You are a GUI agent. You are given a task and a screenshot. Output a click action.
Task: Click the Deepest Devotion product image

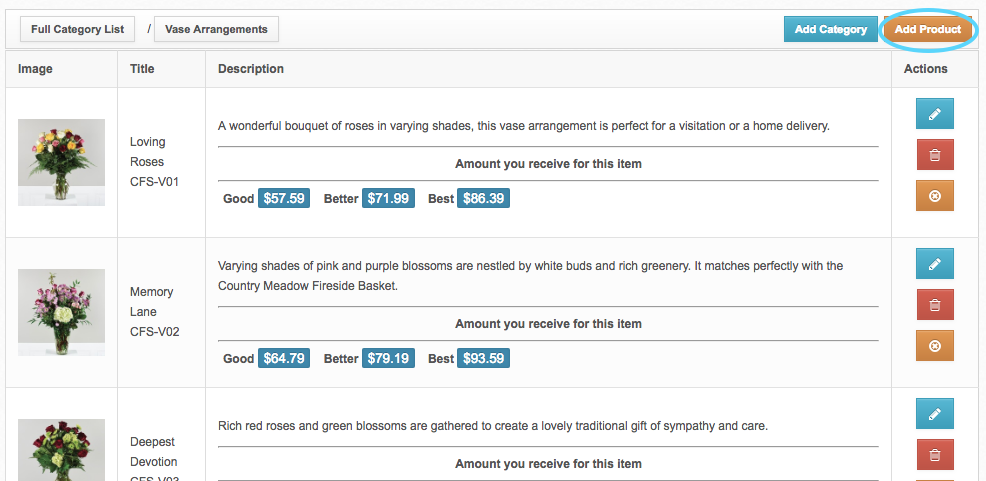click(61, 450)
